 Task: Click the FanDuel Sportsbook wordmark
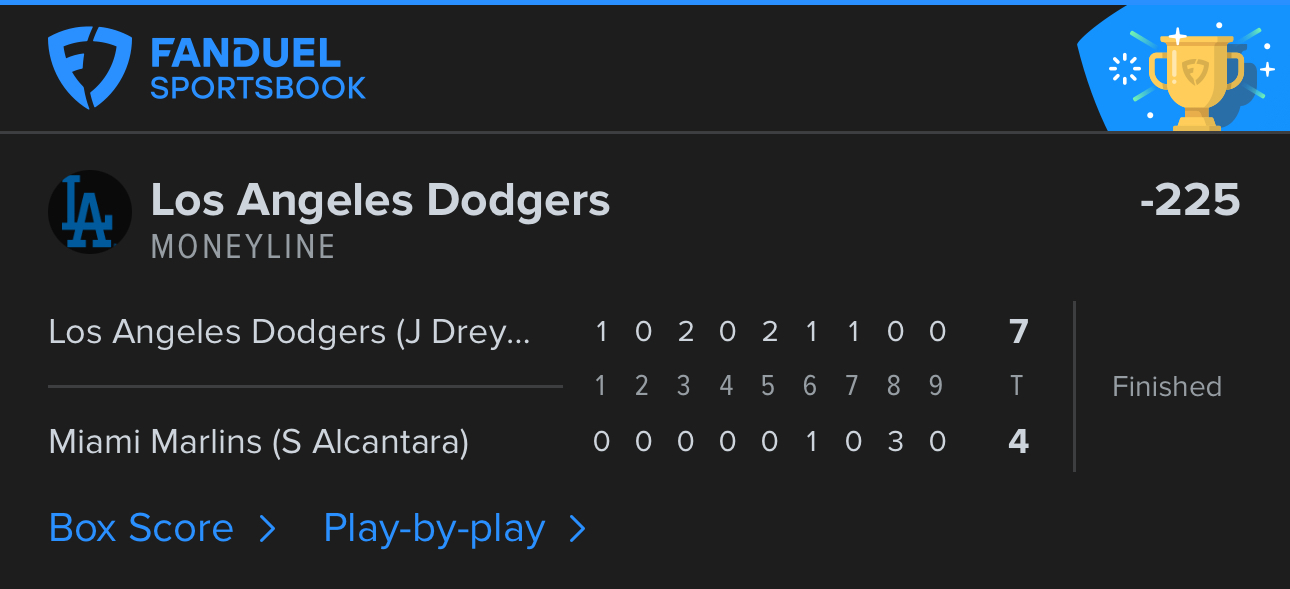click(258, 68)
